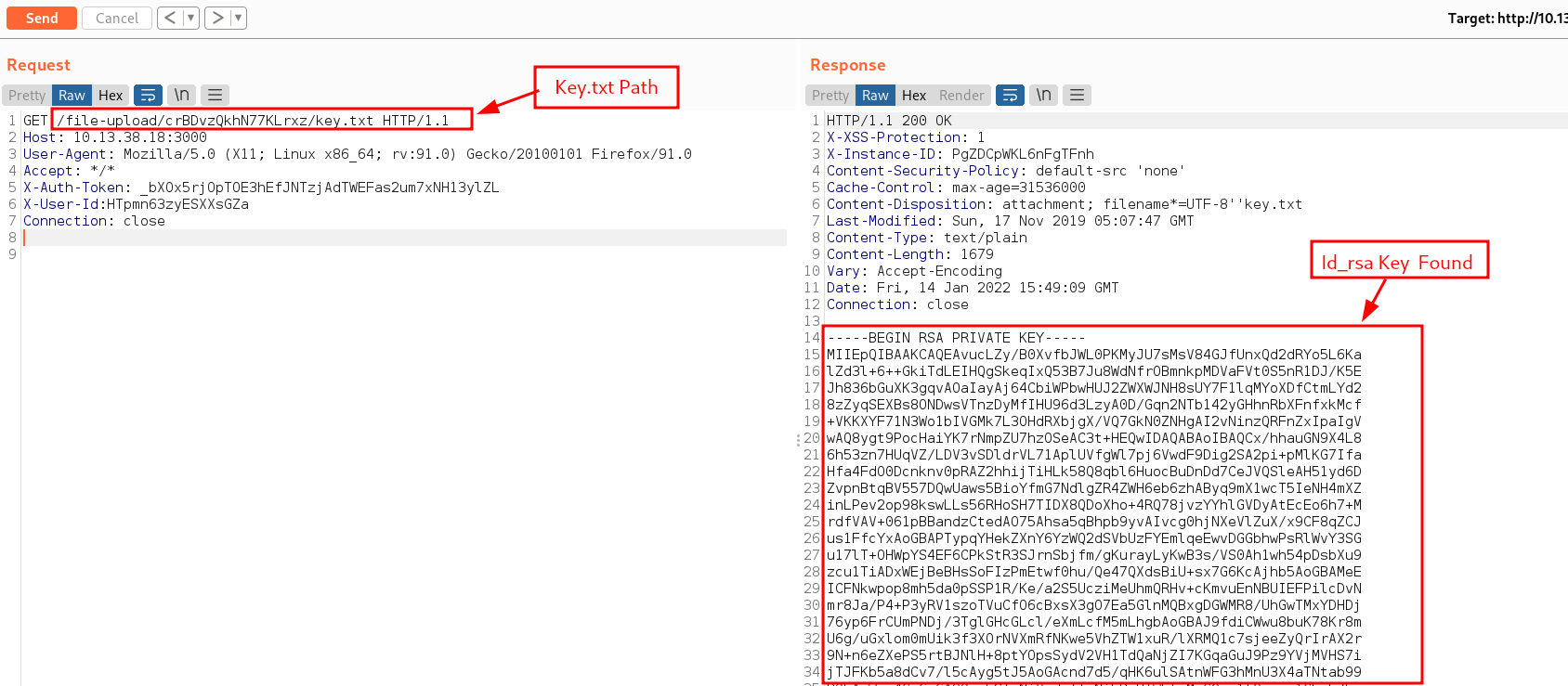The height and width of the screenshot is (686, 1568).
Task: Place cursor on empty request line 8
Action: 404,238
